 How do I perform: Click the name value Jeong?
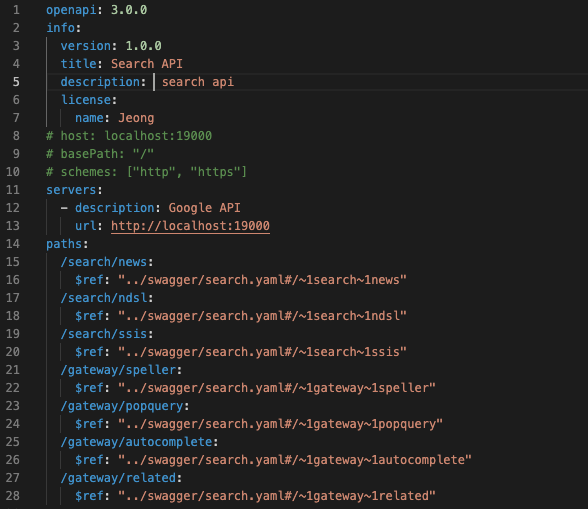pyautogui.click(x=136, y=118)
